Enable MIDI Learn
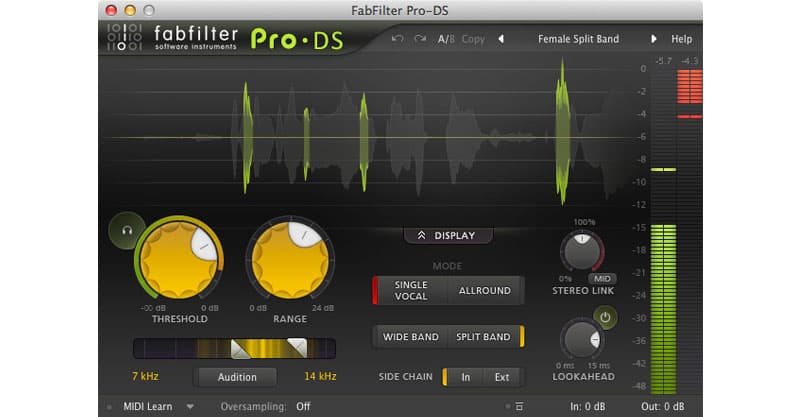This screenshot has width=800, height=417. (147, 407)
